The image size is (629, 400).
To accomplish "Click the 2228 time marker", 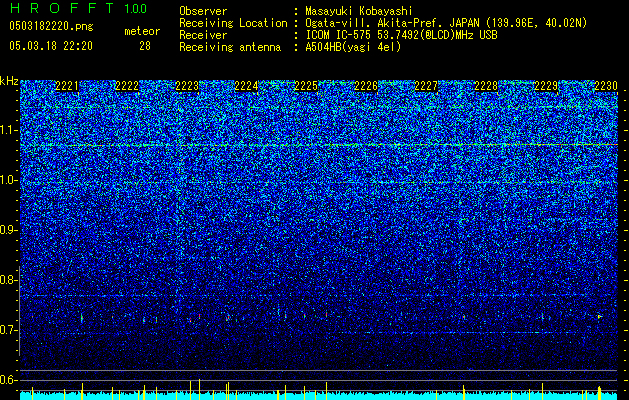I will 486,86.
